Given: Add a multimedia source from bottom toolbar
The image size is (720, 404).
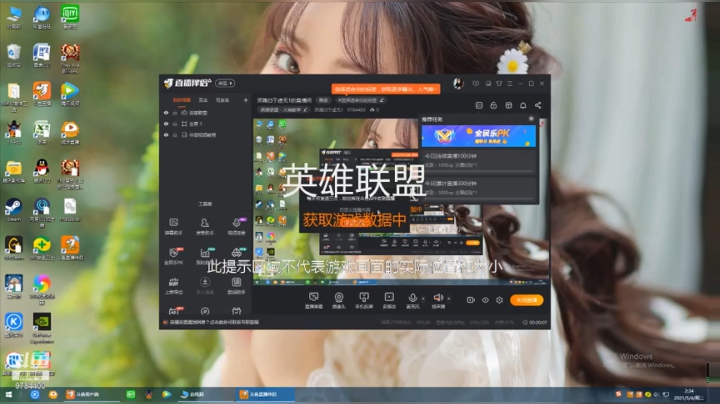Looking at the screenshot, I should pyautogui.click(x=389, y=300).
